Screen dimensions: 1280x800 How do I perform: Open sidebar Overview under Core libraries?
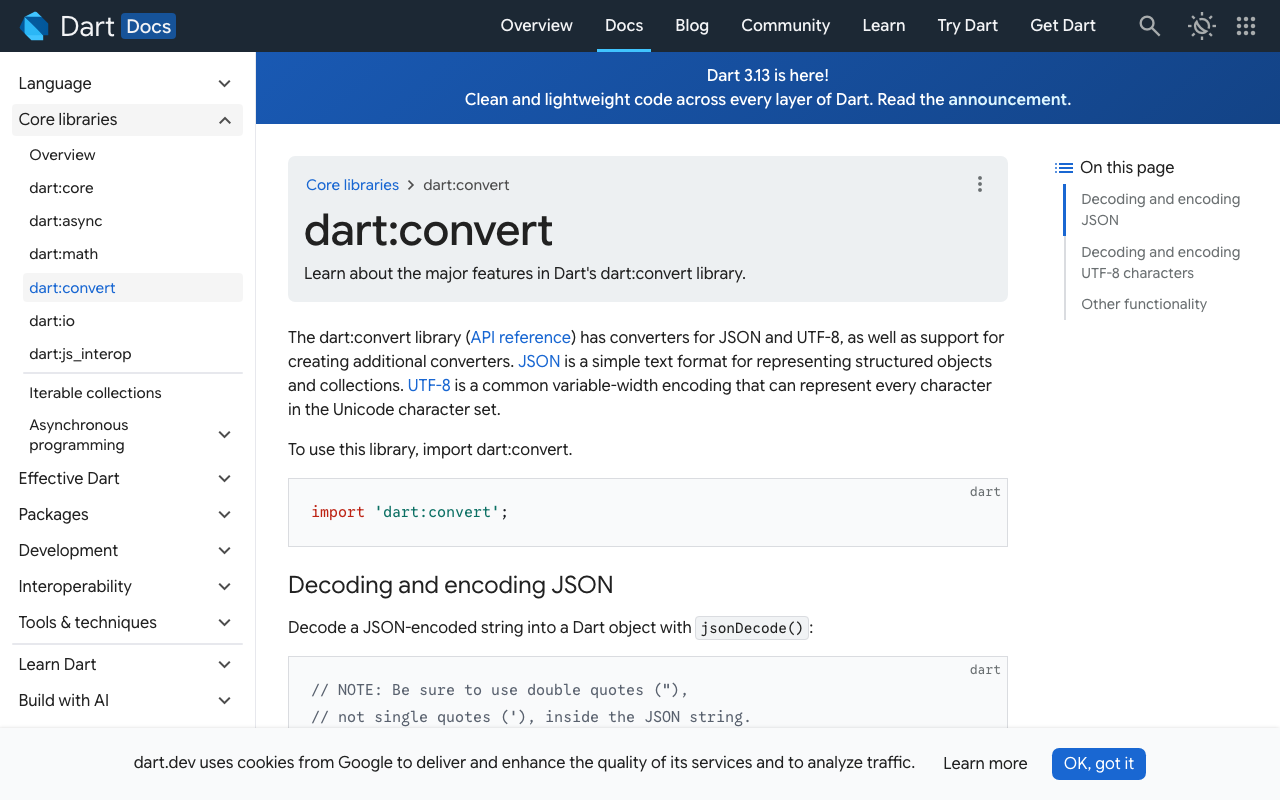point(133,155)
